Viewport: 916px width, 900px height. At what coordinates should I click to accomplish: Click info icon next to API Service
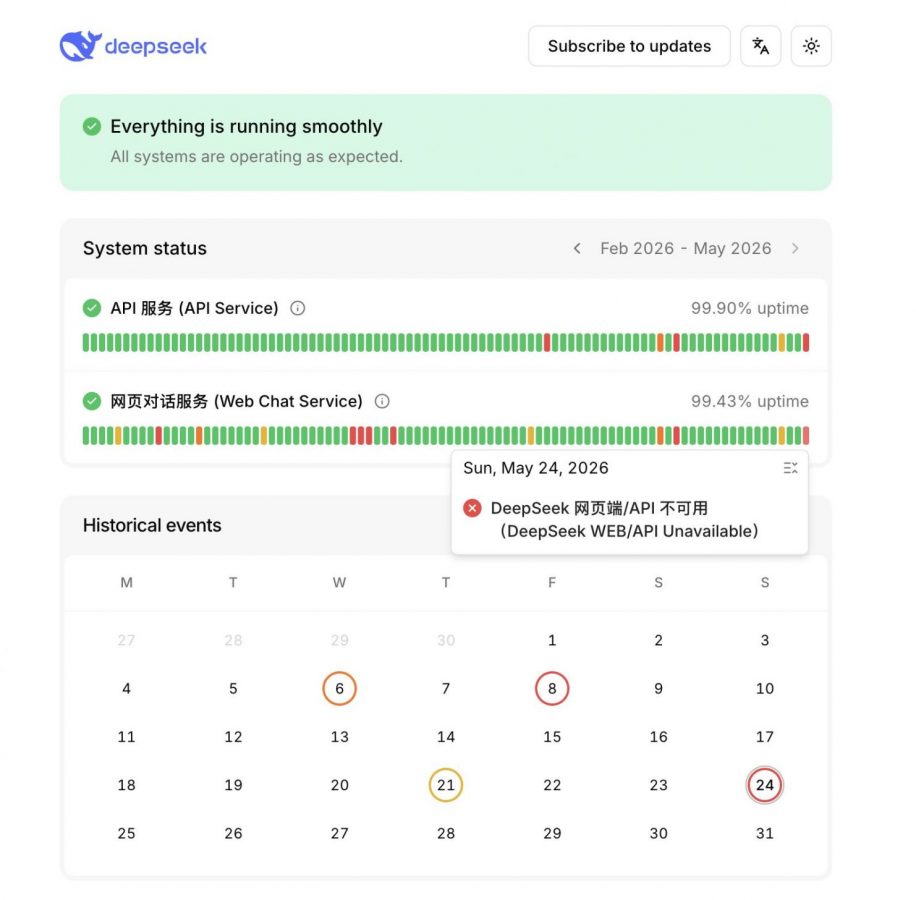(297, 308)
